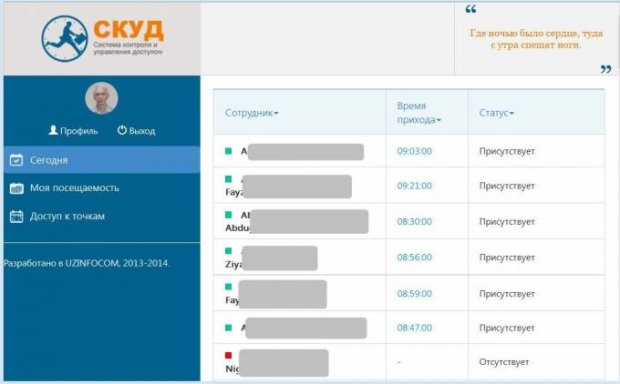Open the Статус column sort dropdown
This screenshot has height=384, width=620.
pyautogui.click(x=496, y=113)
